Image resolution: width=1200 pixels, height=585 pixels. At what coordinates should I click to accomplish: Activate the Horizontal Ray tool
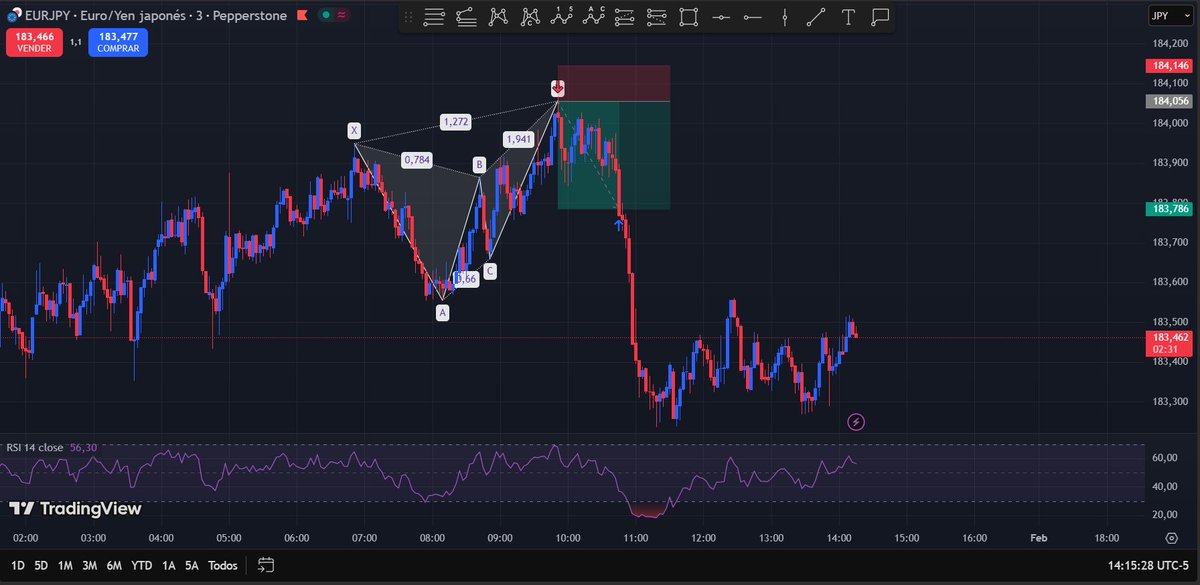(x=752, y=17)
